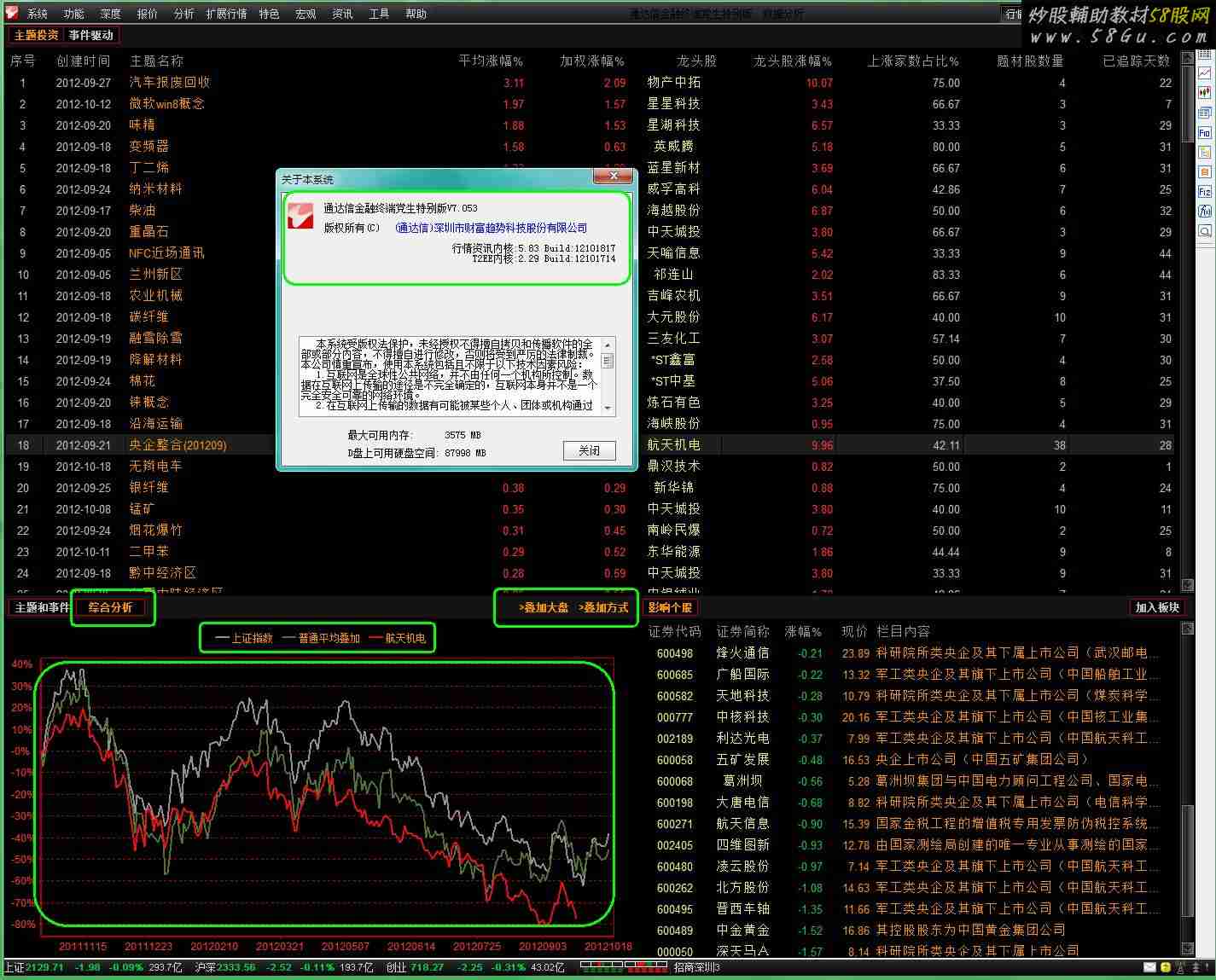
Task: Select the 汽车报废回收 theme row
Action: (x=589, y=83)
